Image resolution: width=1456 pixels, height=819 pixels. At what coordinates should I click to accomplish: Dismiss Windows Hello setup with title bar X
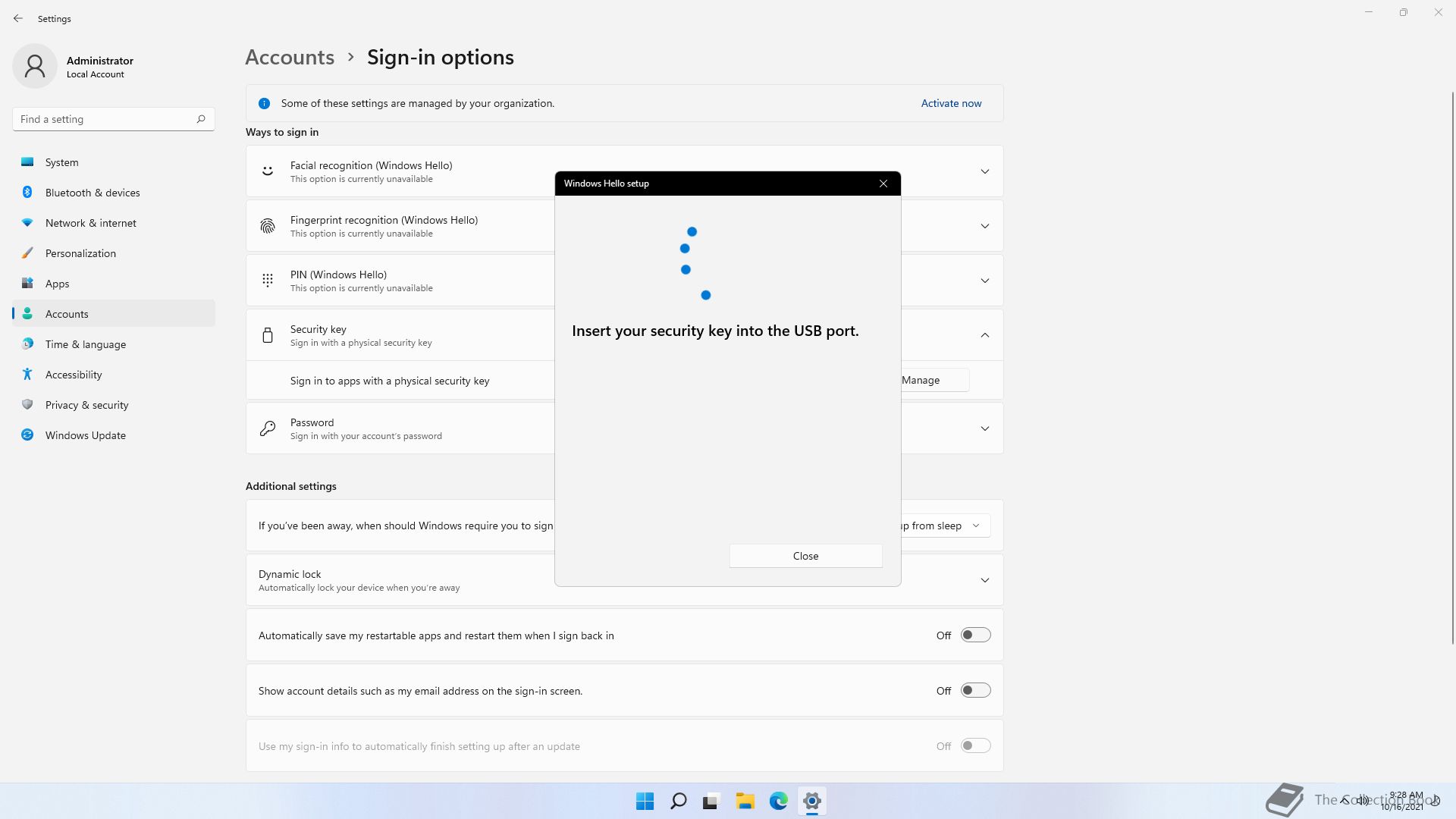883,184
